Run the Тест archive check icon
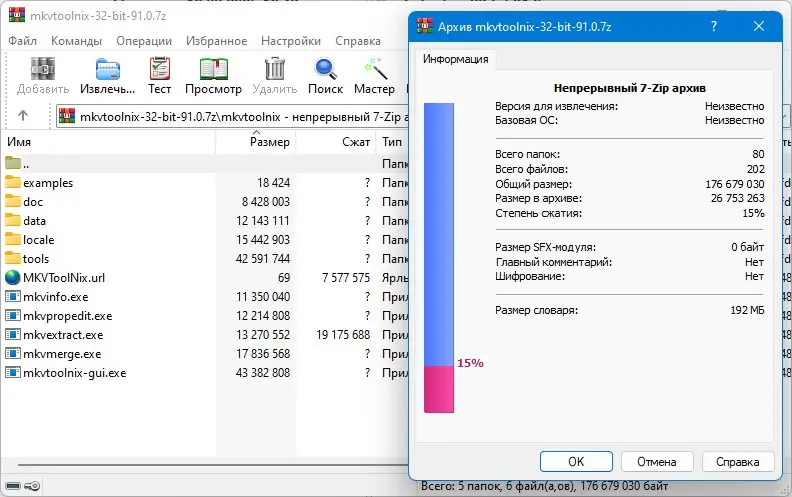Viewport: 792px width, 497px height. pos(160,69)
